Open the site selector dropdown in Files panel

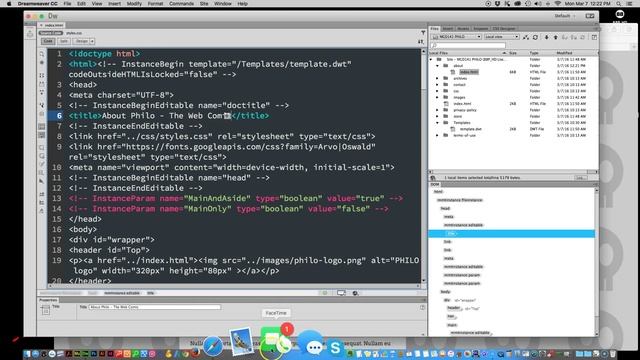(x=456, y=37)
